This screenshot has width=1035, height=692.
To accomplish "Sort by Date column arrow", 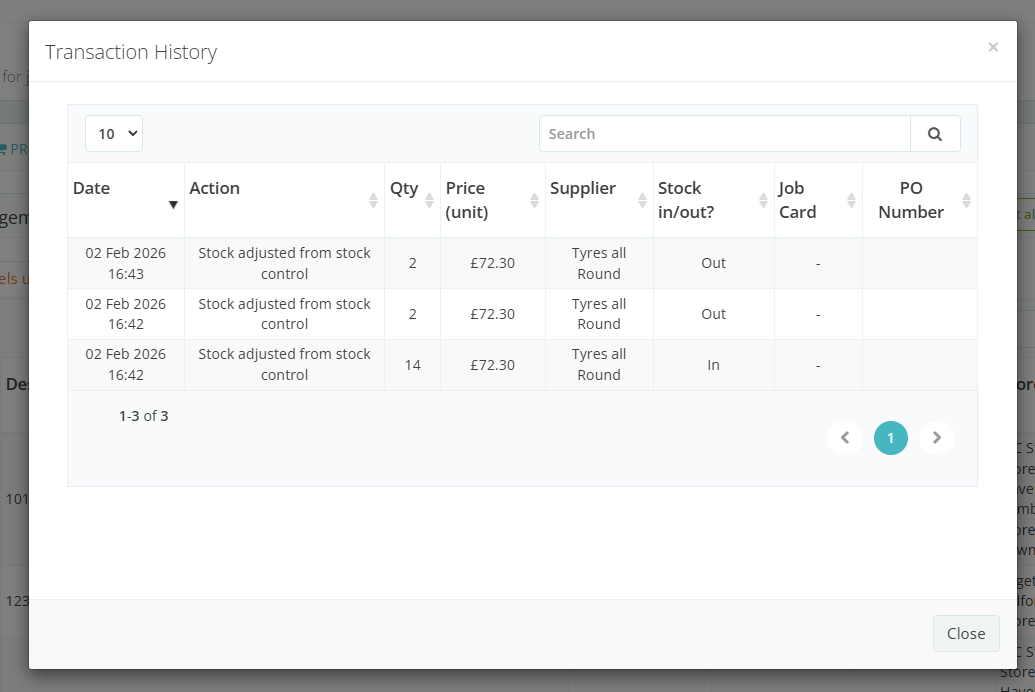I will [173, 204].
